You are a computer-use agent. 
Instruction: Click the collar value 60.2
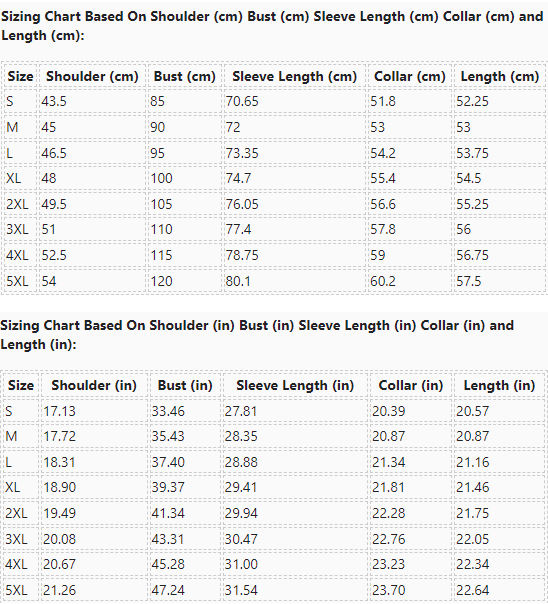(x=383, y=281)
